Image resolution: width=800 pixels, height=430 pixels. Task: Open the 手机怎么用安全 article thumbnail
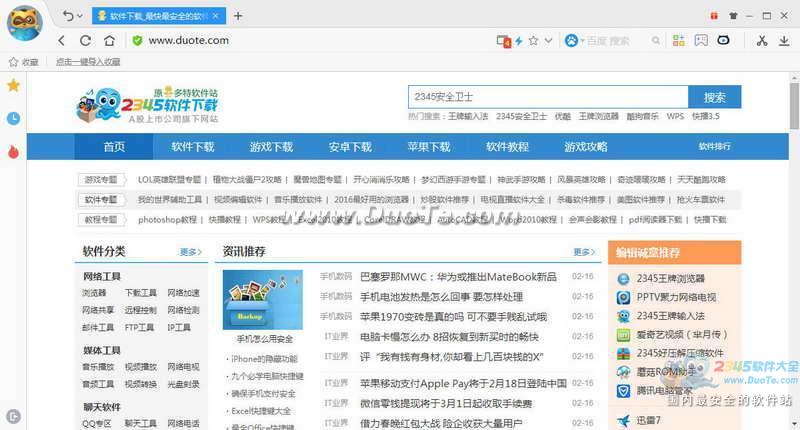263,300
